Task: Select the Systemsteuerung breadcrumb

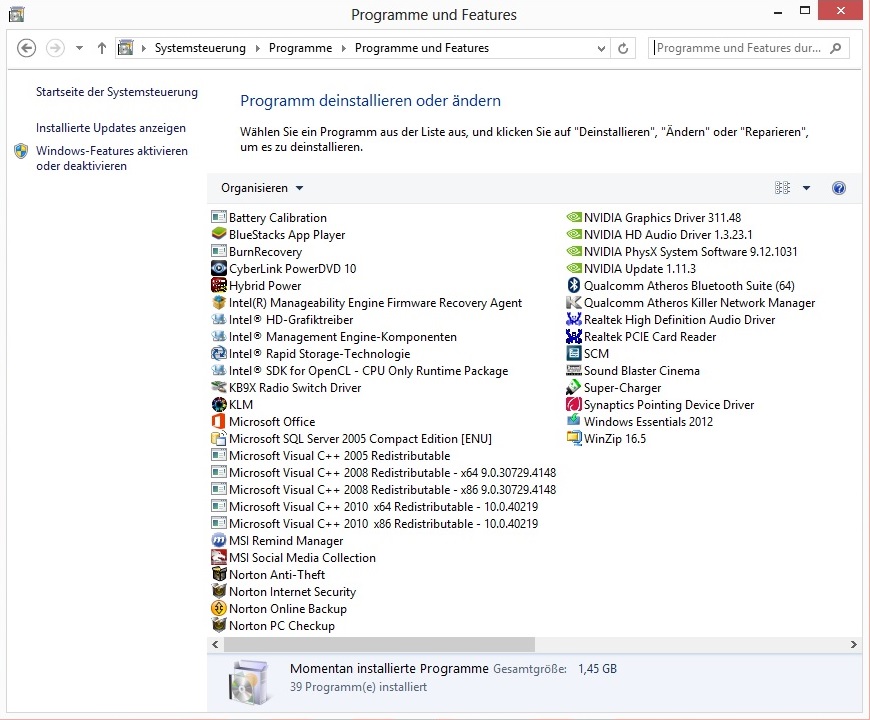Action: click(x=200, y=48)
